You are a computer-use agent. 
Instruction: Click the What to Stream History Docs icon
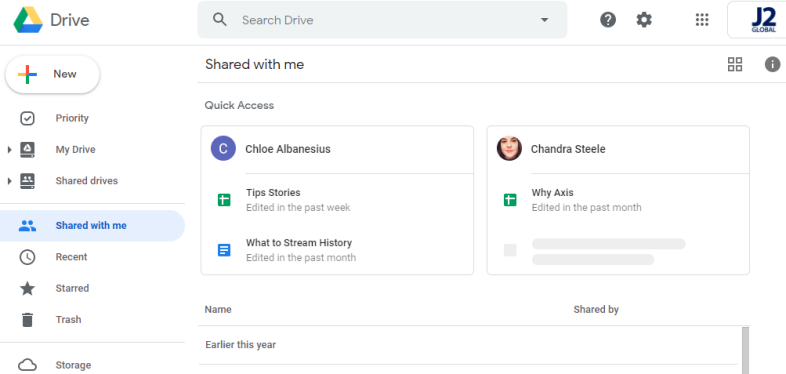click(x=224, y=250)
